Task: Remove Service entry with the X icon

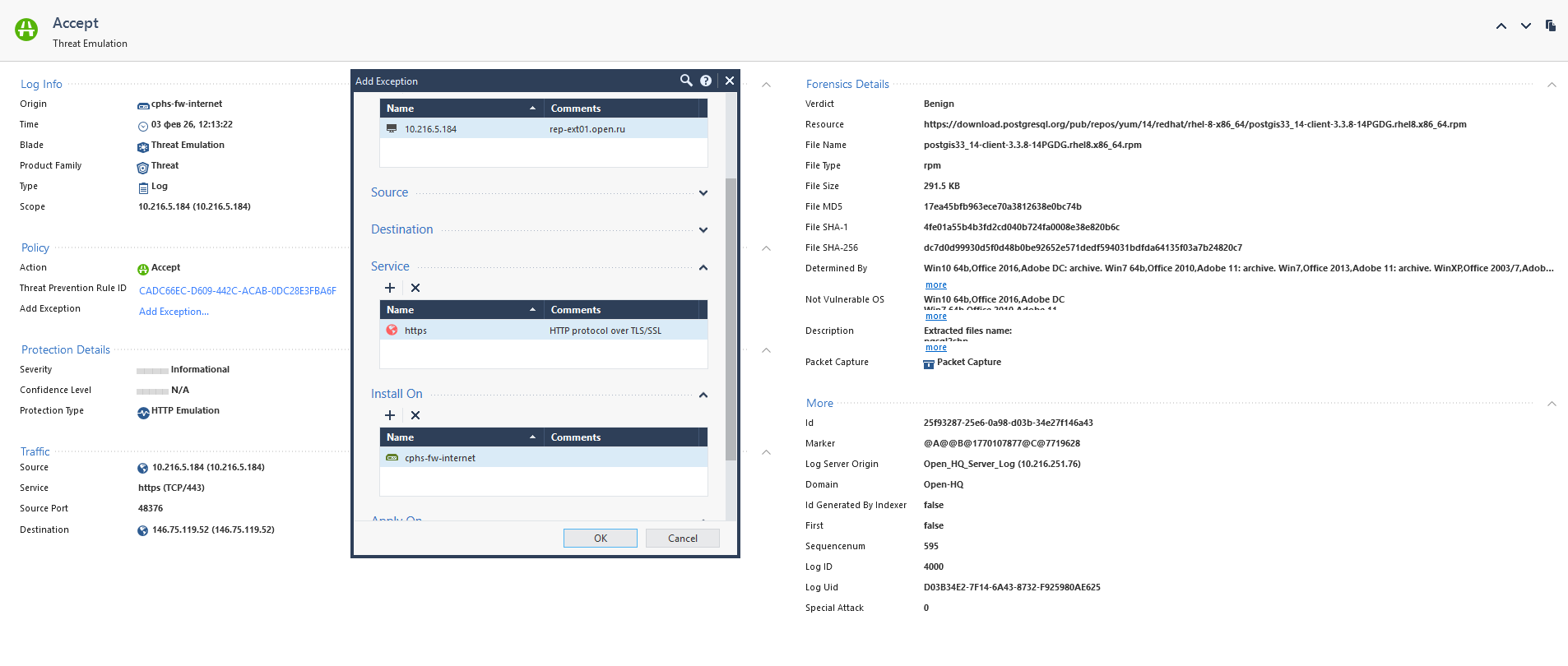Action: pyautogui.click(x=415, y=288)
